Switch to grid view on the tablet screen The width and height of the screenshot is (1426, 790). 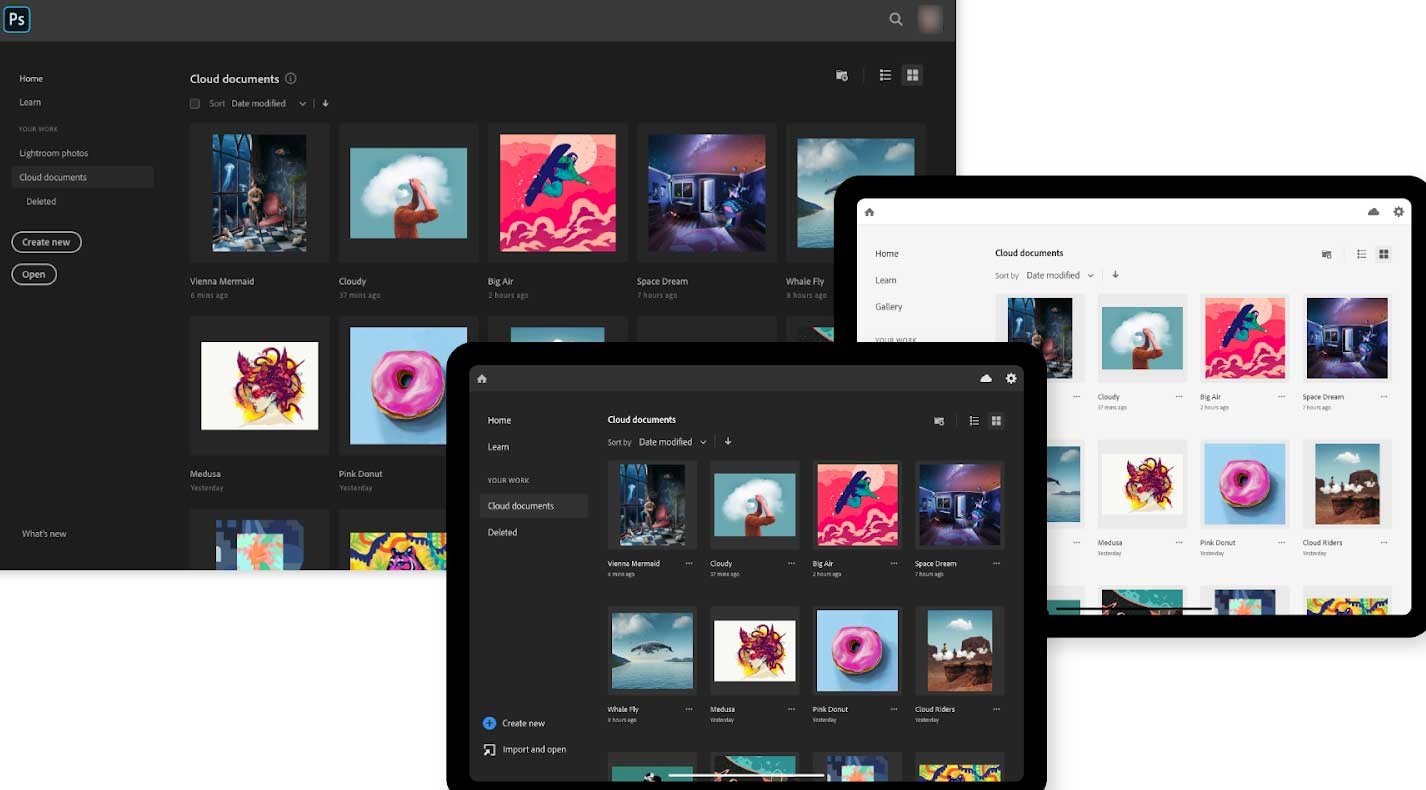[1384, 254]
